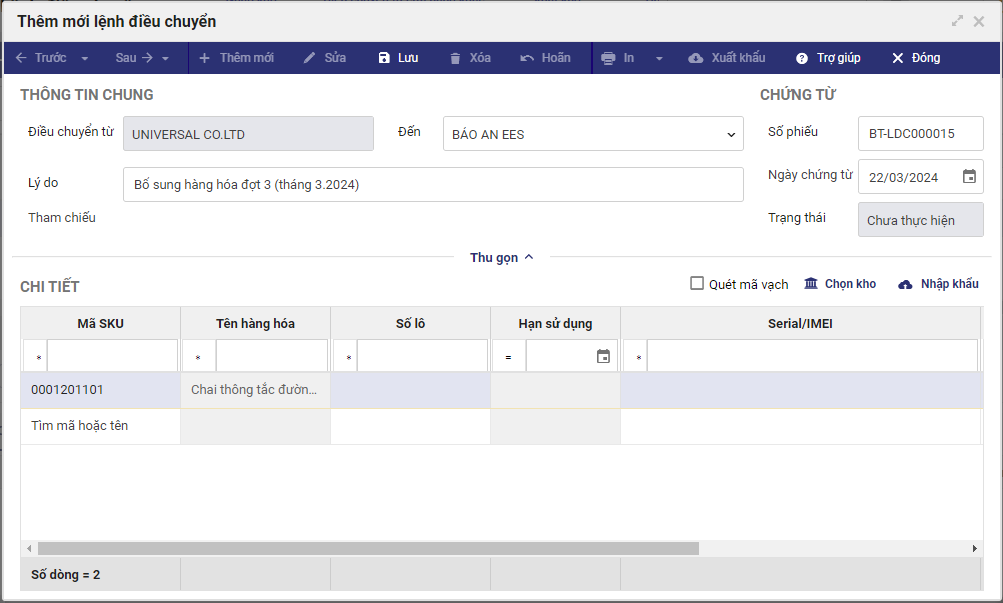
Task: Close dialog with the X icon
Action: point(979,21)
